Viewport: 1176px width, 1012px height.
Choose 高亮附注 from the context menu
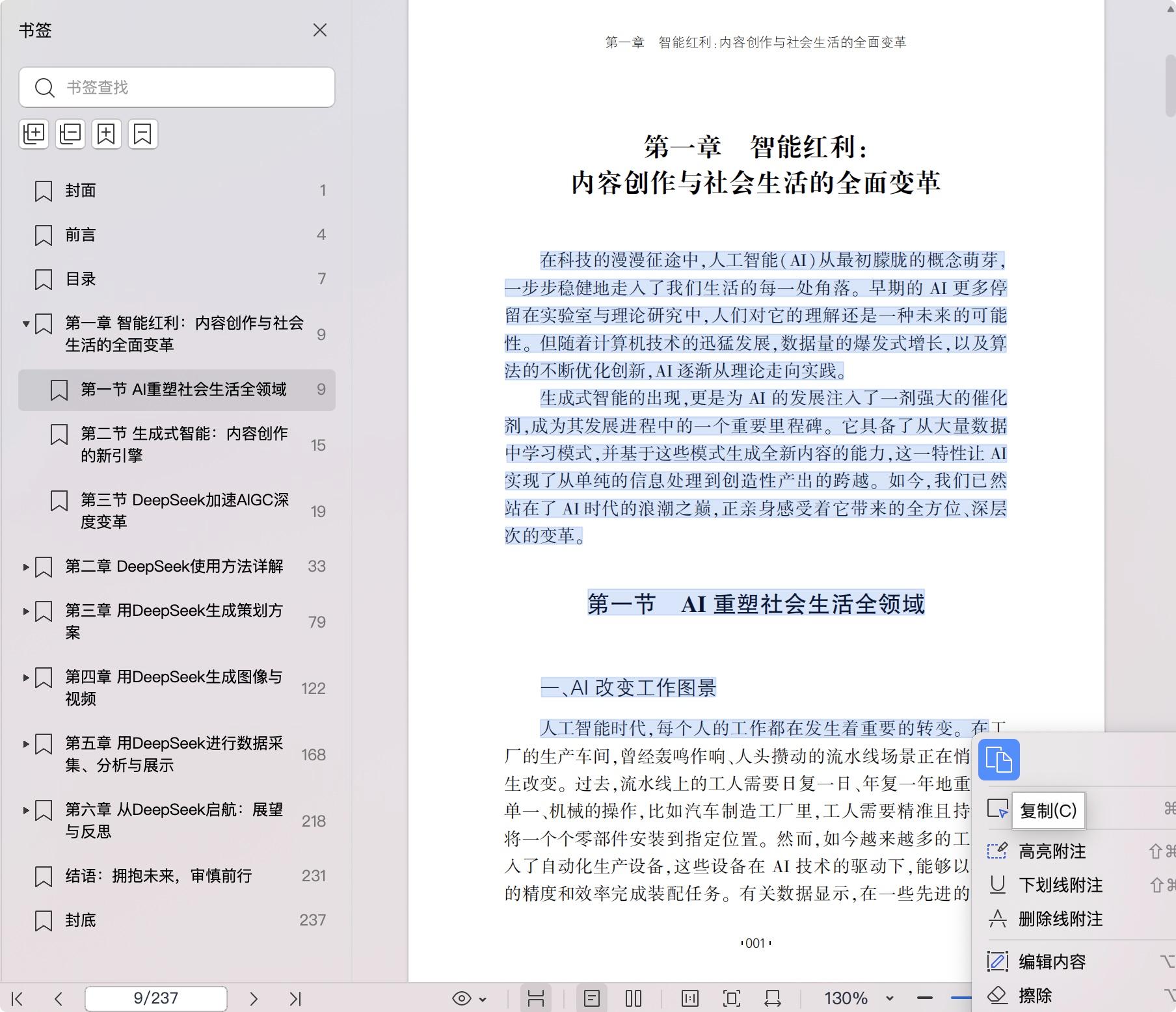[x=1052, y=851]
